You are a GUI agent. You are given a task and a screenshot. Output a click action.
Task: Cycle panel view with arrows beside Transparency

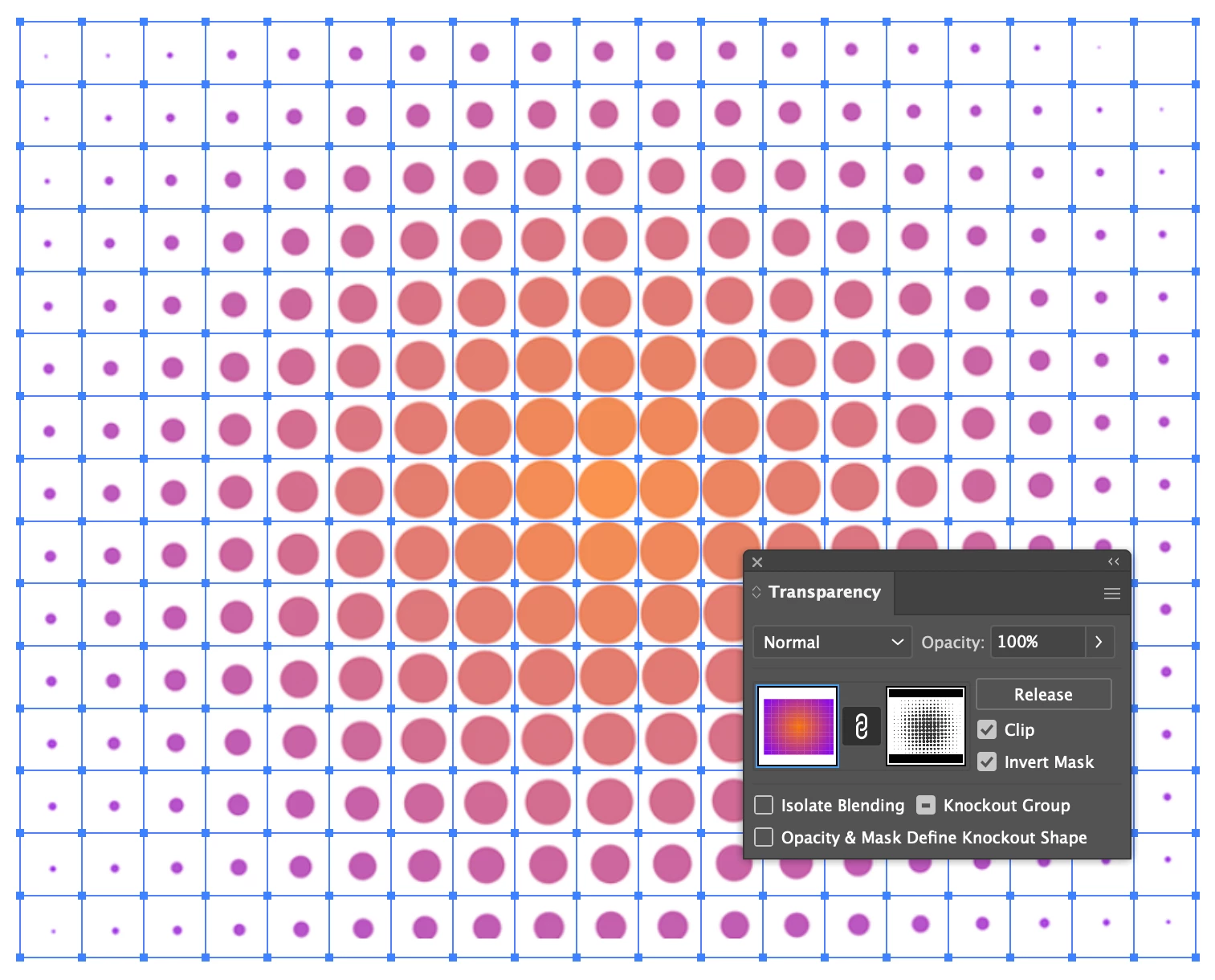pos(756,592)
